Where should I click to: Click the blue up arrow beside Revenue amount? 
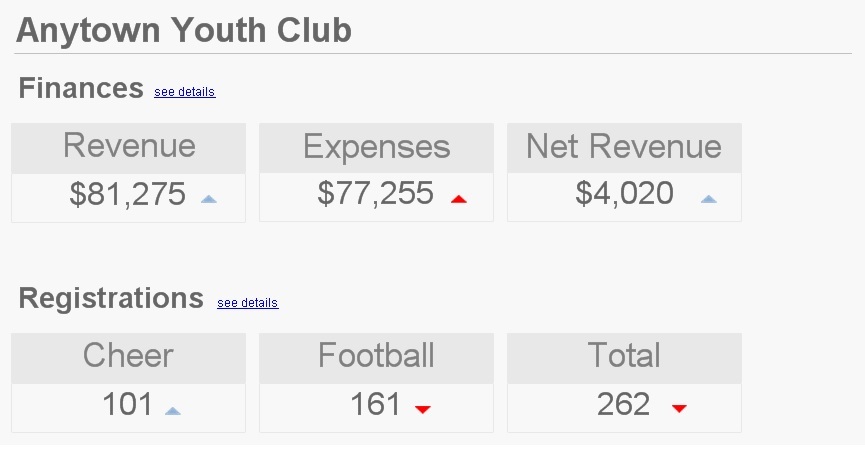(209, 199)
